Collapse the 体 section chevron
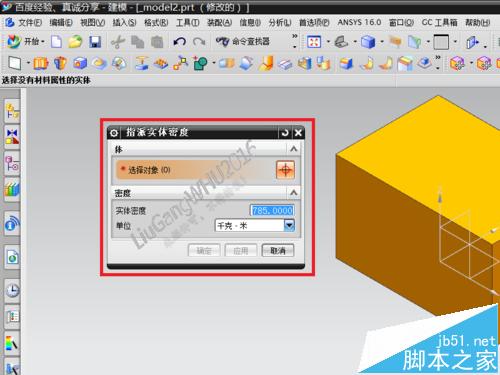This screenshot has height=375, width=500. pyautogui.click(x=293, y=149)
